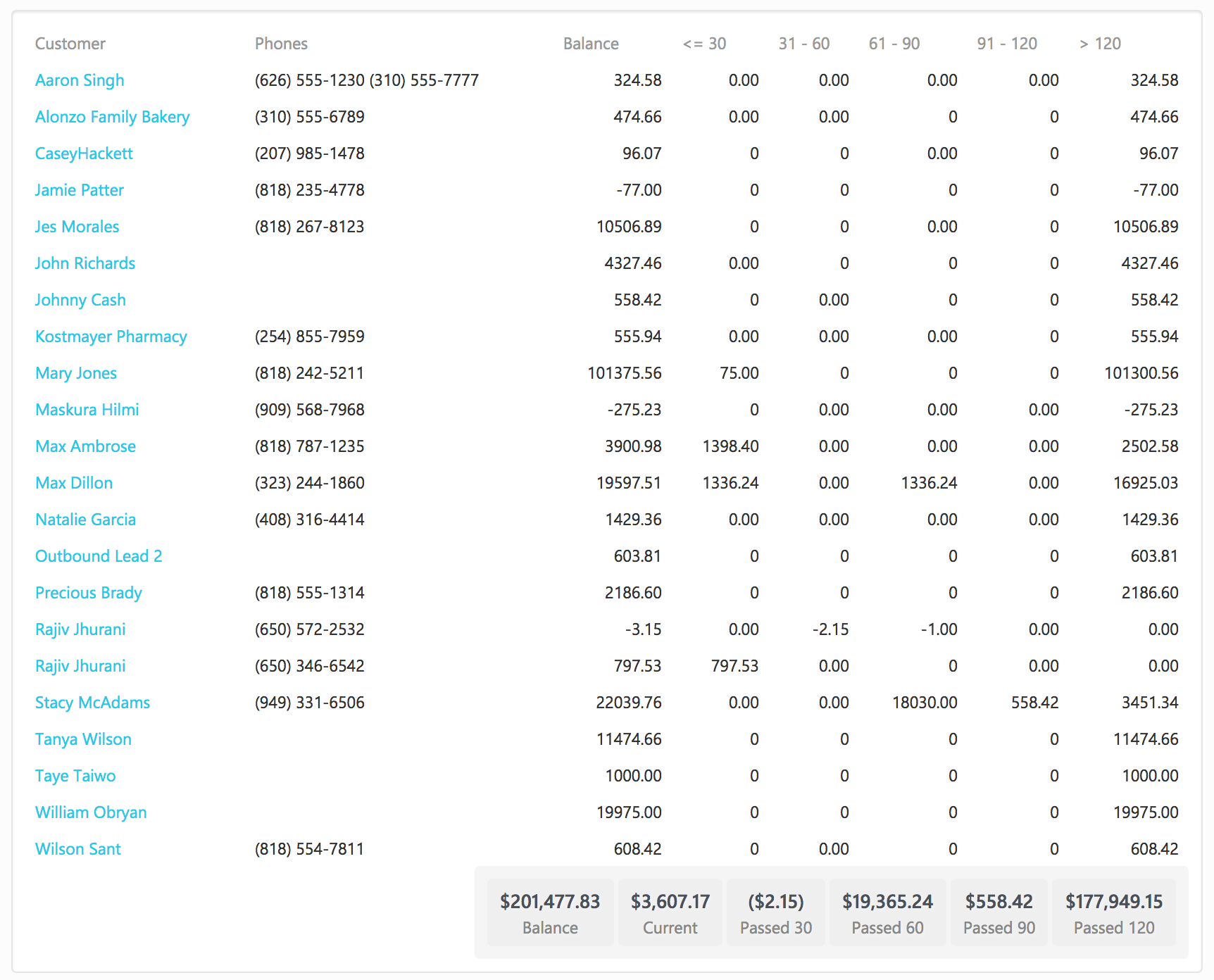Open the Aaron Singh customer record
The image size is (1214, 980).
tap(80, 80)
